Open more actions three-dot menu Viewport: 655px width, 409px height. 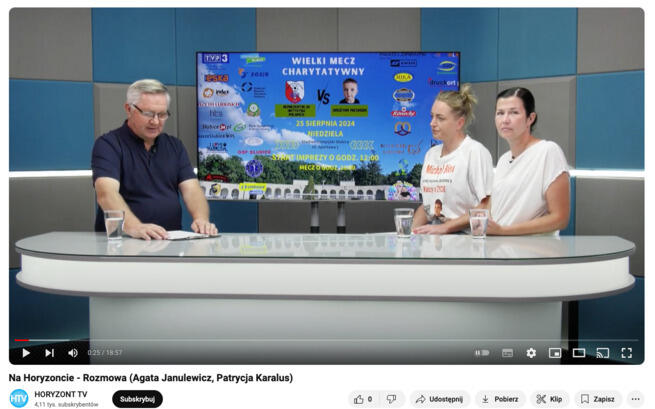click(x=635, y=399)
